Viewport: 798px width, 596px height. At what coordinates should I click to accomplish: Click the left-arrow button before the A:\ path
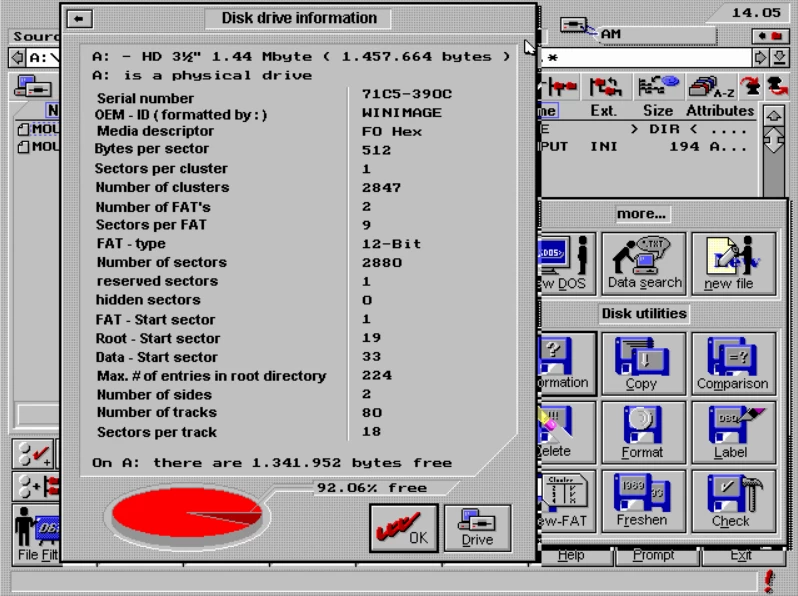click(17, 58)
